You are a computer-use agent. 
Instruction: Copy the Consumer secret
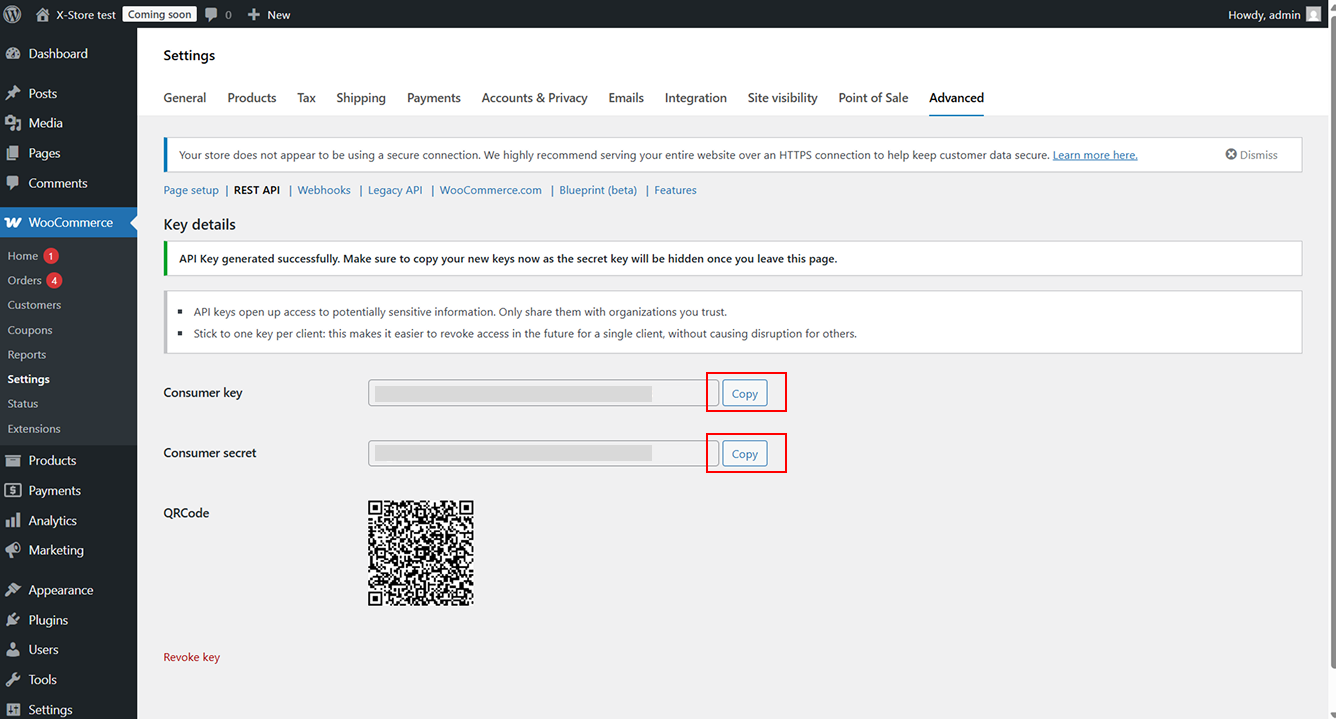pyautogui.click(x=744, y=454)
